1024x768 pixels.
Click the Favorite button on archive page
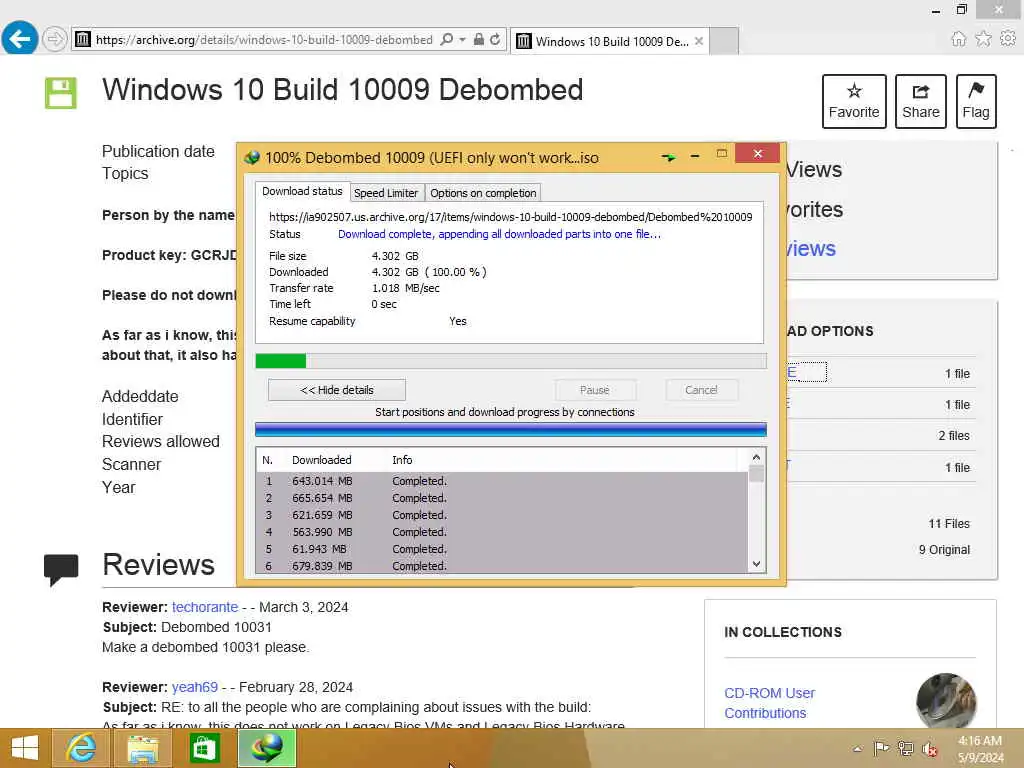pos(854,101)
